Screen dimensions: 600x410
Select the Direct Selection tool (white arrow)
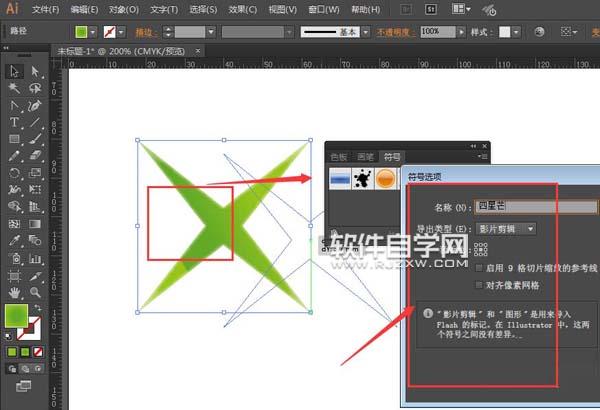[35, 71]
